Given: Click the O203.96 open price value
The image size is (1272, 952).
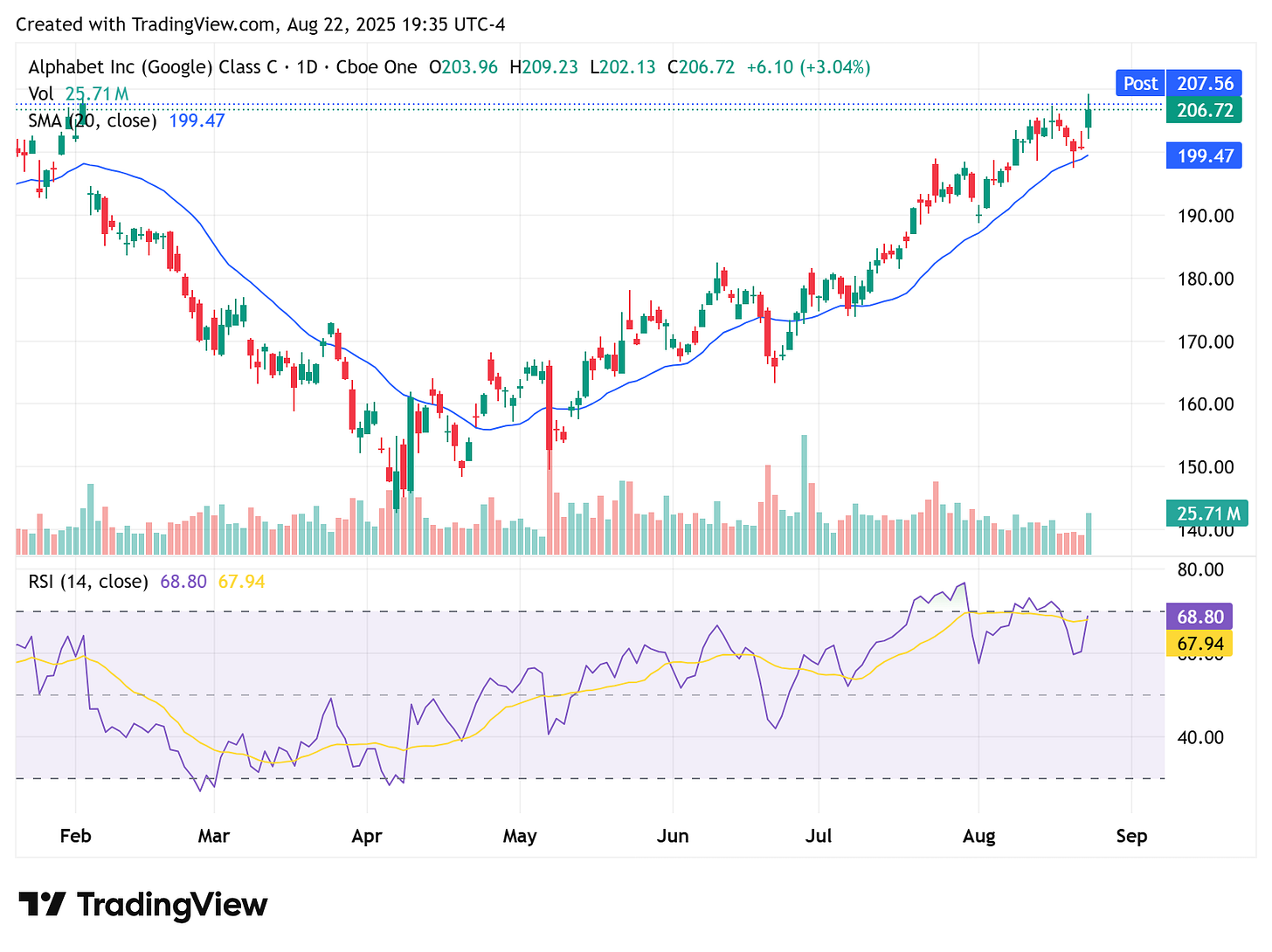Looking at the screenshot, I should click(x=463, y=66).
